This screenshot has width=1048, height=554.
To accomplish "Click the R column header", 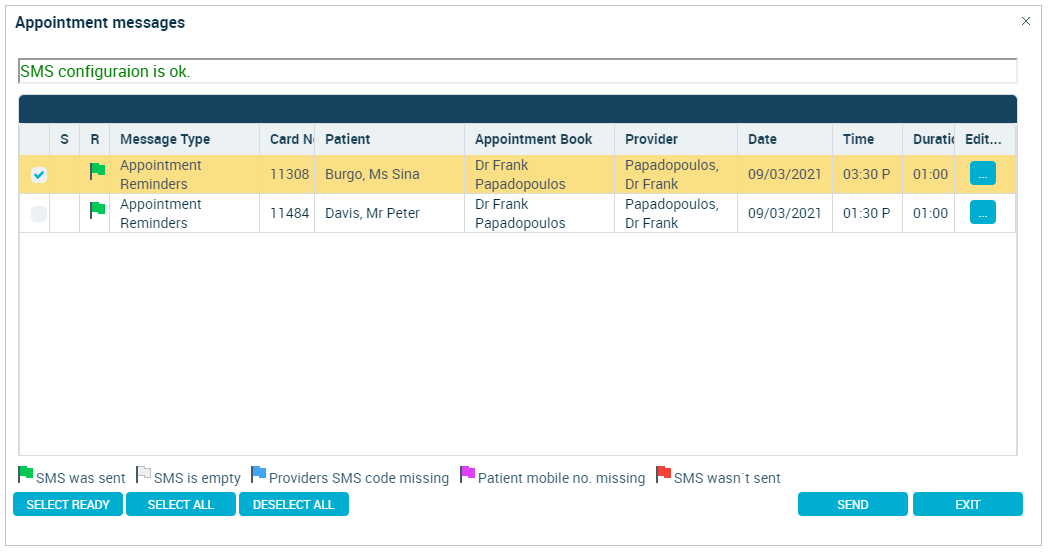I will pos(95,139).
